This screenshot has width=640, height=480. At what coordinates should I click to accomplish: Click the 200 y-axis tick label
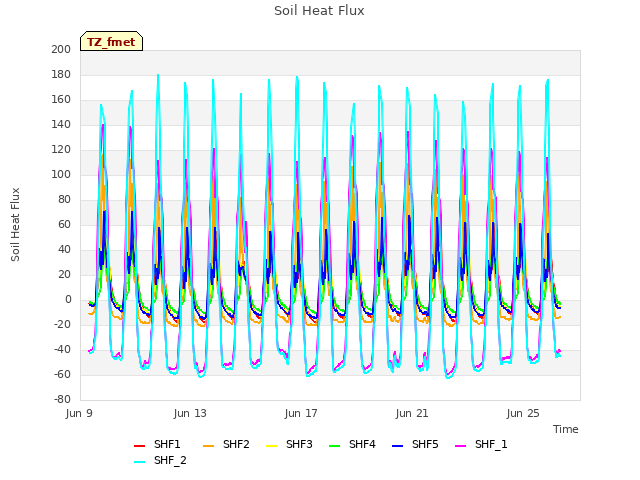(61, 50)
